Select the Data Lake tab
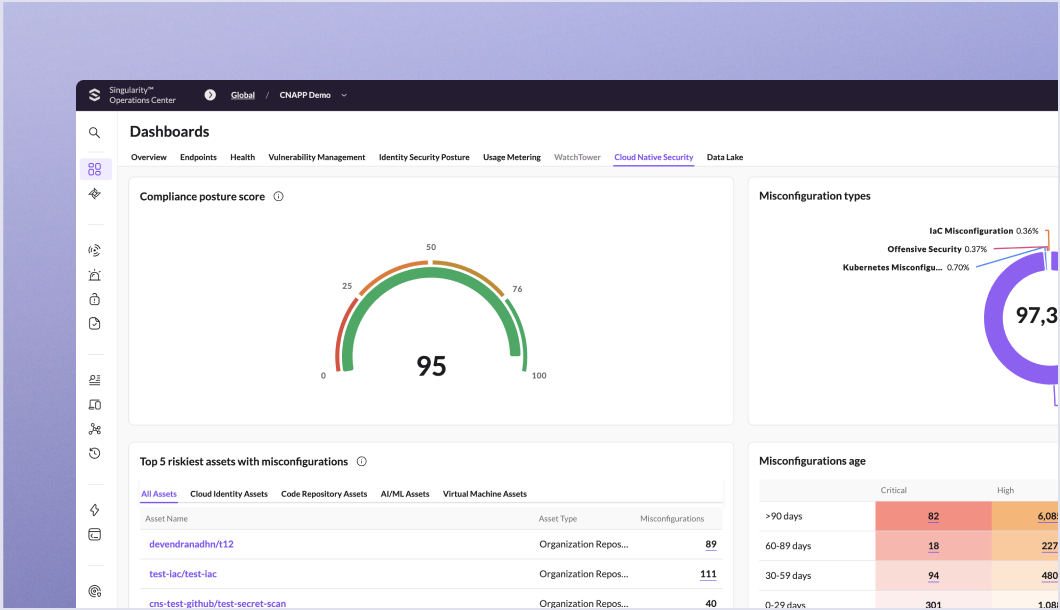This screenshot has width=1060, height=610. tap(724, 157)
